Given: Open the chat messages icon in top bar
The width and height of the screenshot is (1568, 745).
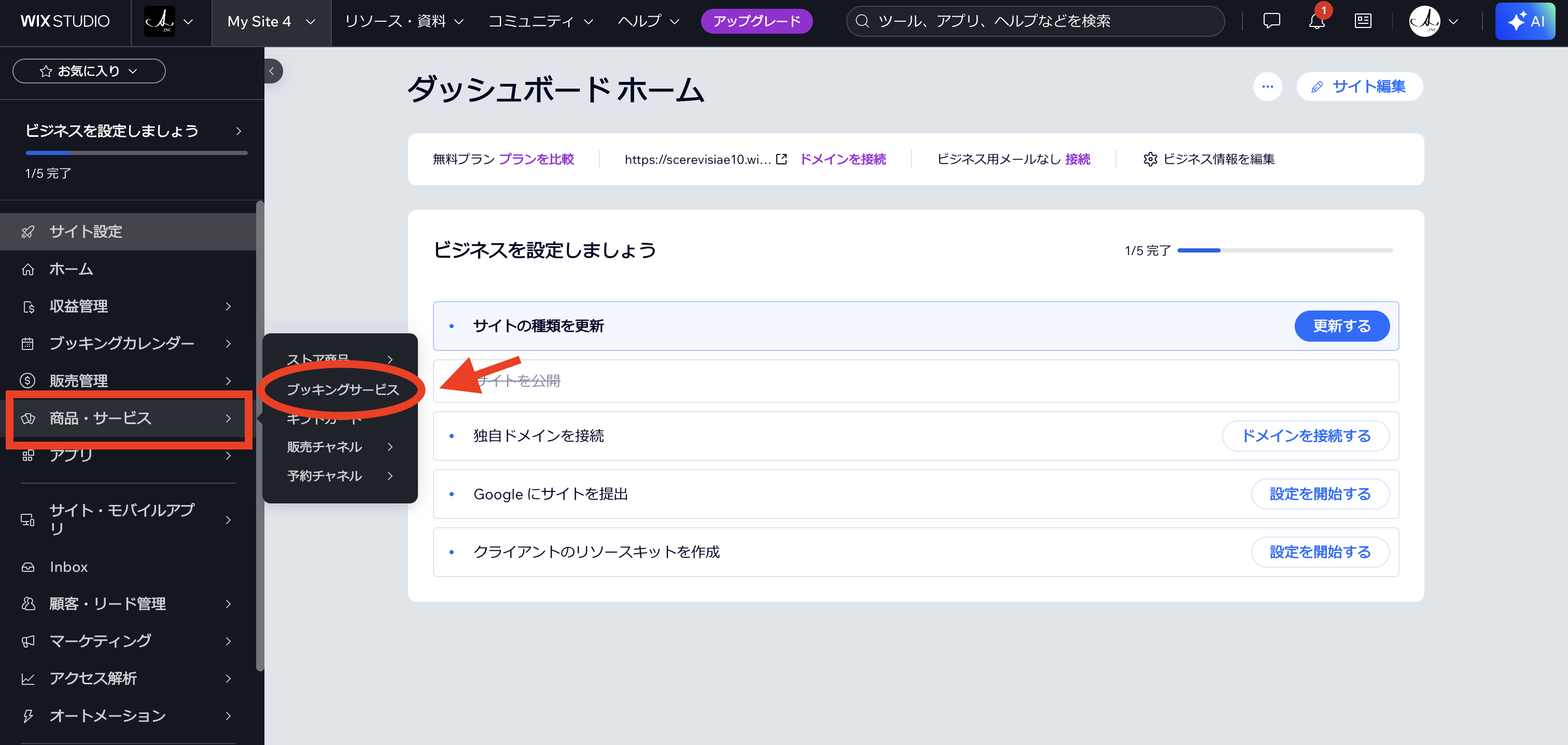Looking at the screenshot, I should coord(1271,21).
